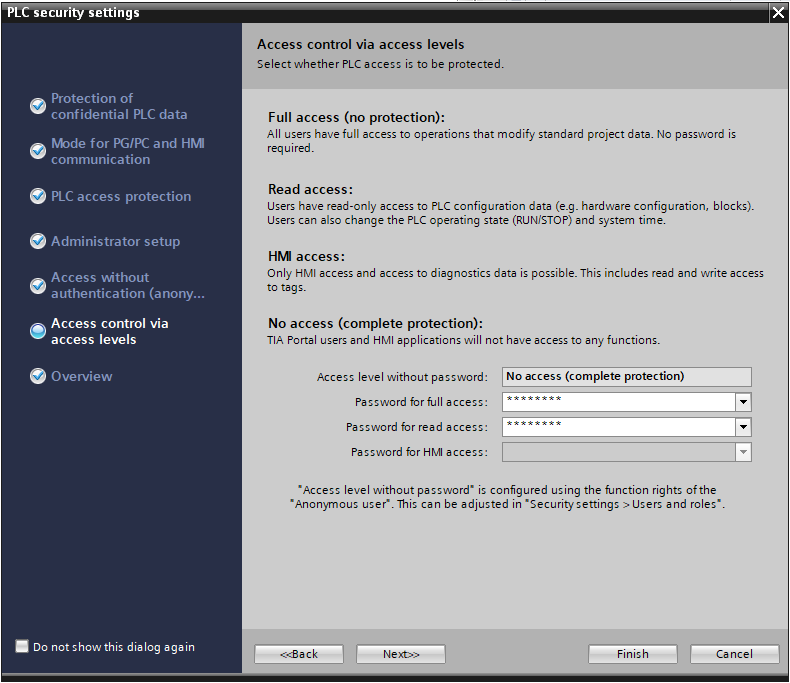This screenshot has width=790, height=683.
Task: Click the Password for read access field
Action: pyautogui.click(x=617, y=427)
